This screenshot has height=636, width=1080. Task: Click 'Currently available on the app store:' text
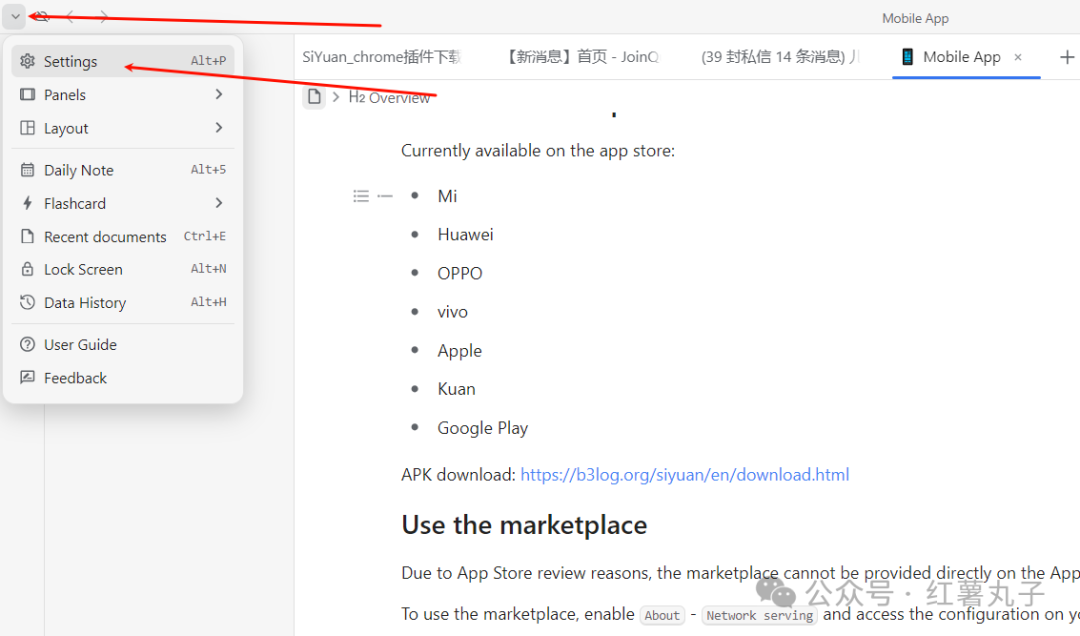[x=538, y=151]
